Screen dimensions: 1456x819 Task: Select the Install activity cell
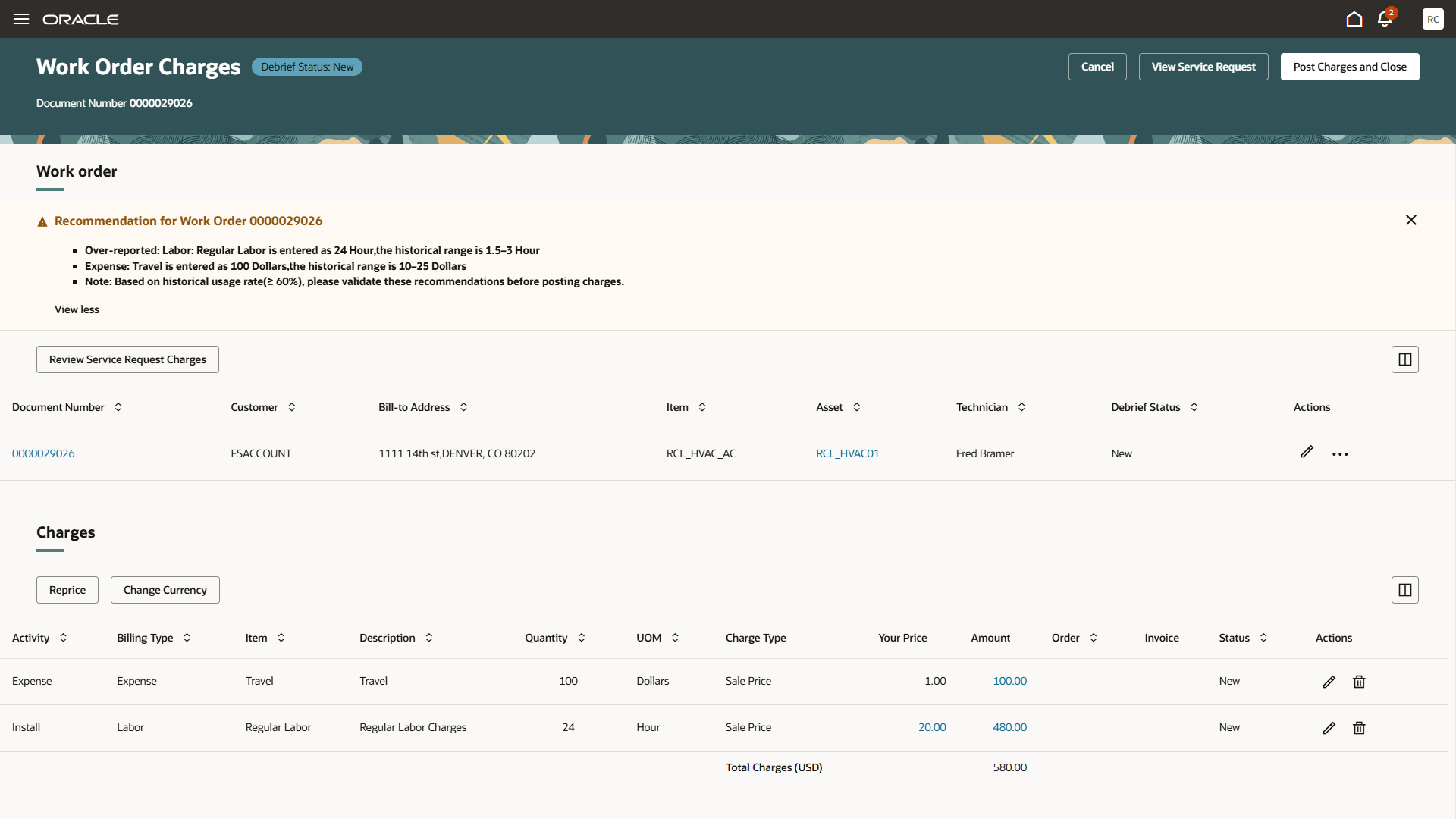(x=26, y=727)
